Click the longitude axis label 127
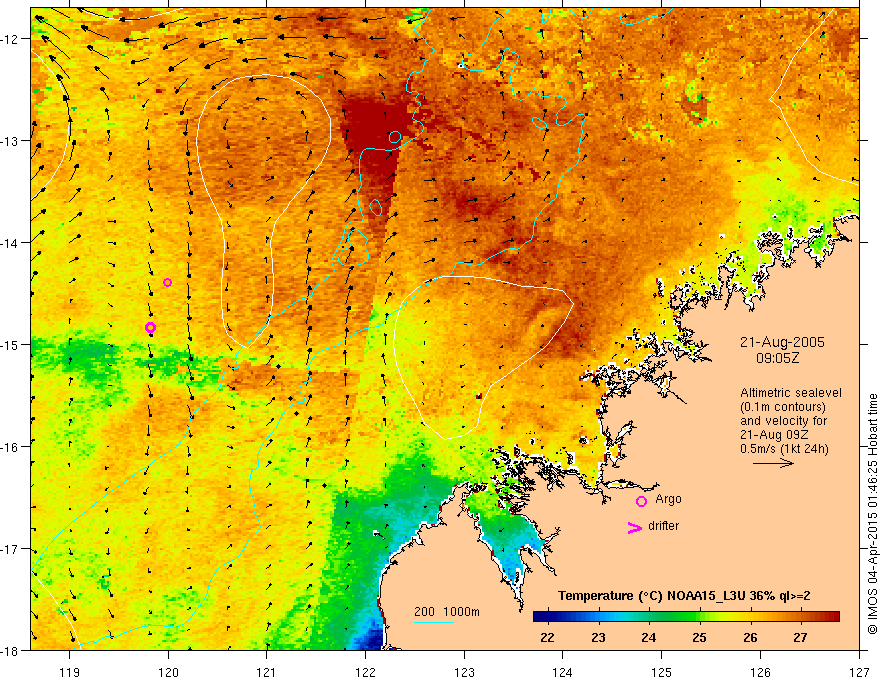The height and width of the screenshot is (680, 880). (x=859, y=672)
